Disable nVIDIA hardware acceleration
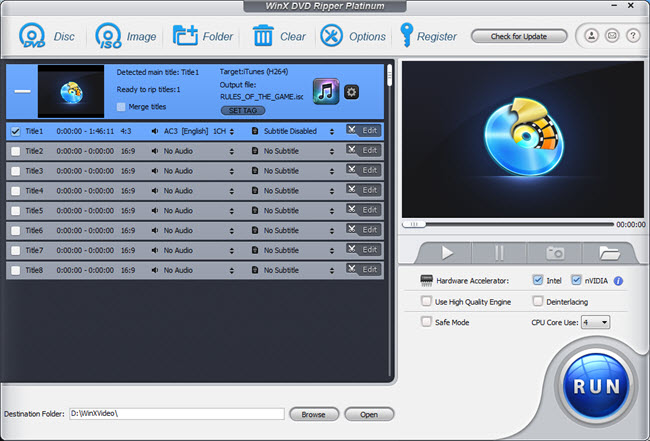650x441 pixels. coord(576,280)
